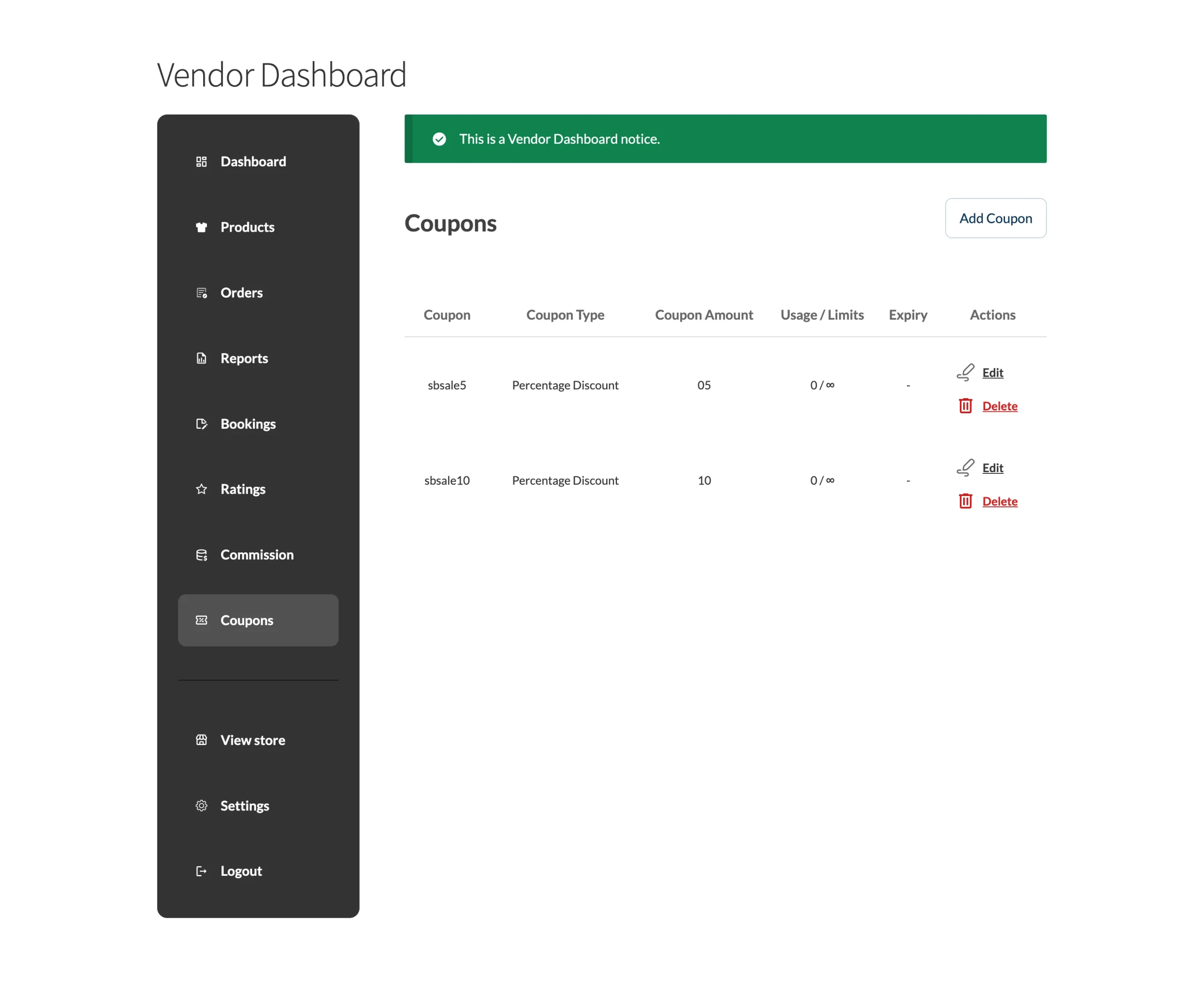This screenshot has height=1007, width=1204.
Task: Click the Settings gear icon
Action: click(x=201, y=806)
